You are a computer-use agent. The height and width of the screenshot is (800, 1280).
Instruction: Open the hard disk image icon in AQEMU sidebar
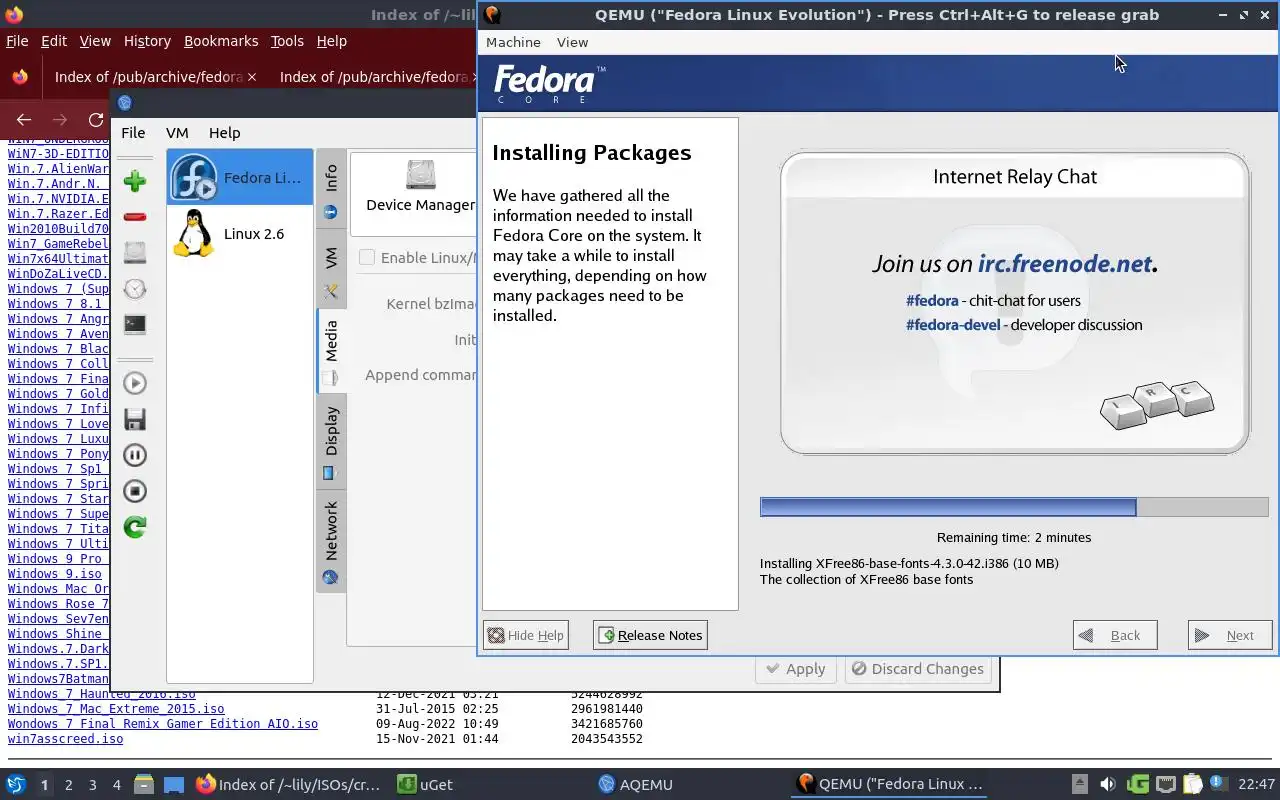[x=135, y=253]
